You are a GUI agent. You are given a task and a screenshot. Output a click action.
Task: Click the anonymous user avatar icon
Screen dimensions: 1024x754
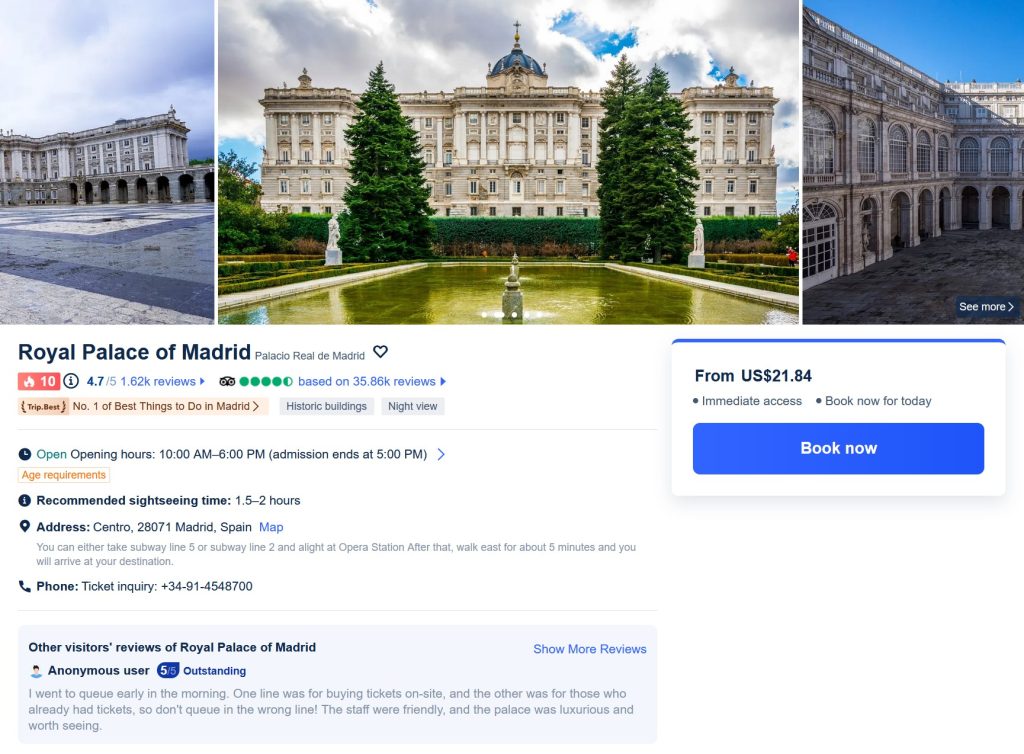click(x=37, y=671)
